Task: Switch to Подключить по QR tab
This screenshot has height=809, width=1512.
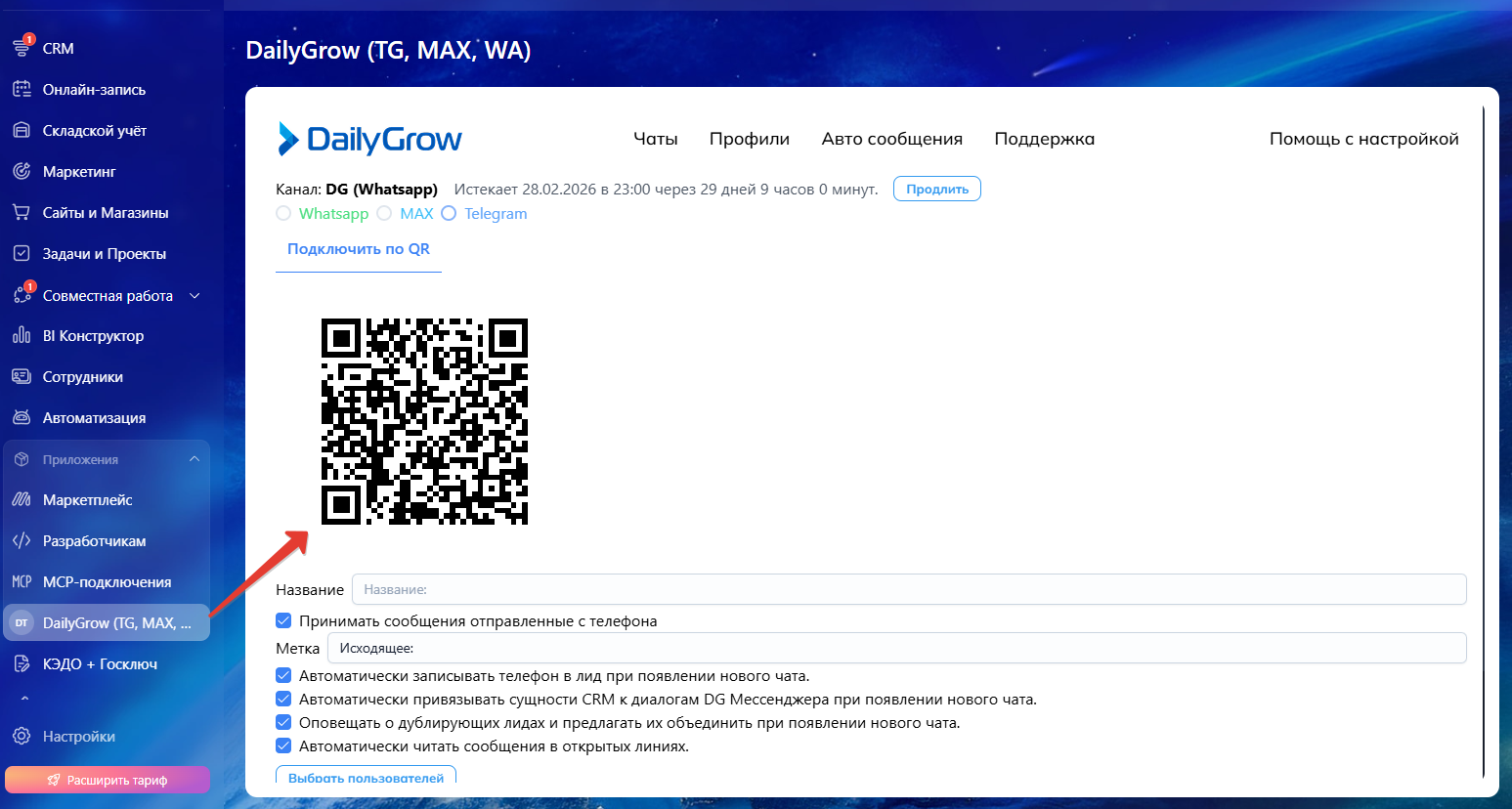Action: pyautogui.click(x=358, y=249)
